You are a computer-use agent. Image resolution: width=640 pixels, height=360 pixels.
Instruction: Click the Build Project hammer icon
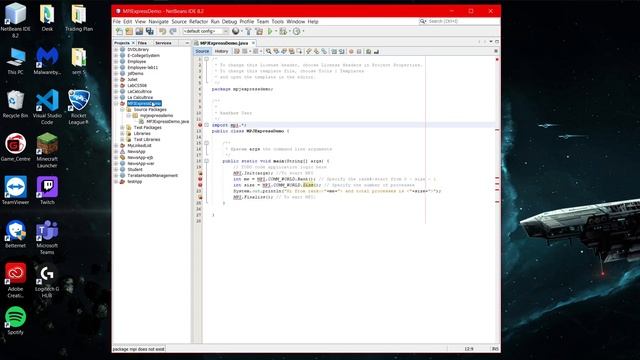(248, 31)
